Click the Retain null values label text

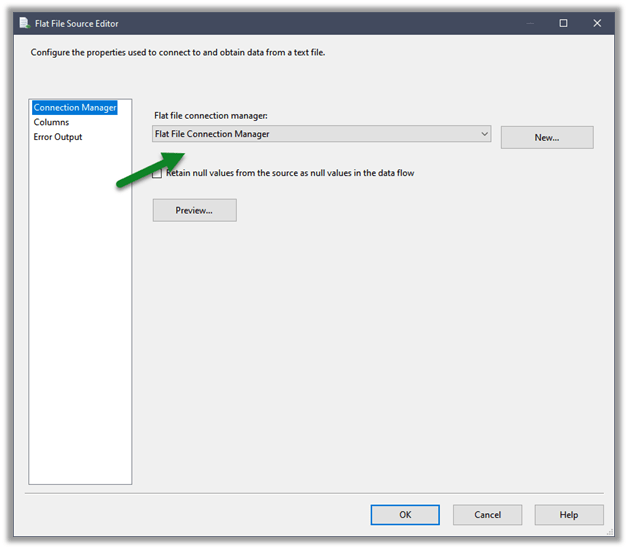click(290, 173)
